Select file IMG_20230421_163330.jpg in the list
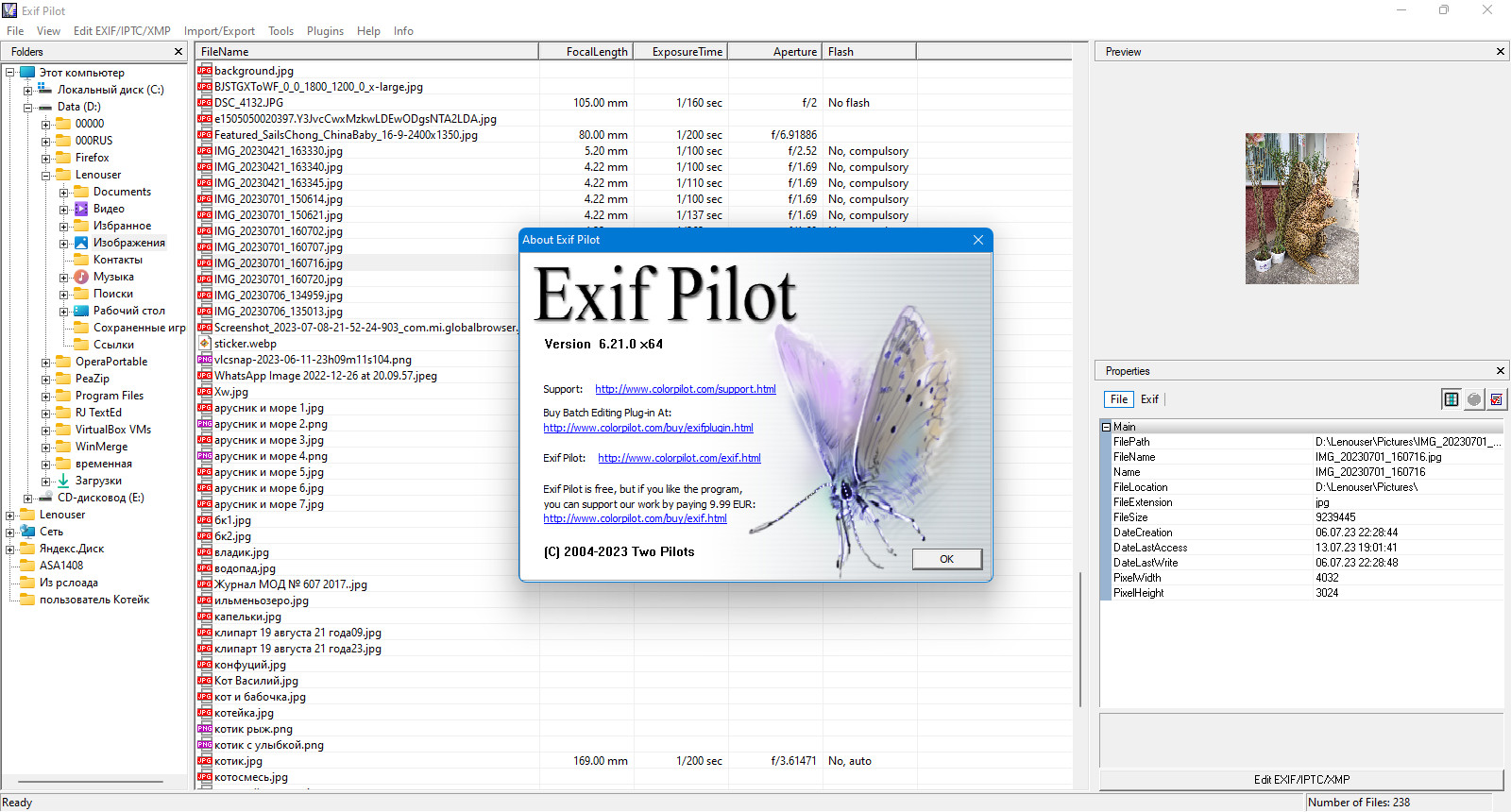Screen dimensions: 1511x812 [x=279, y=151]
